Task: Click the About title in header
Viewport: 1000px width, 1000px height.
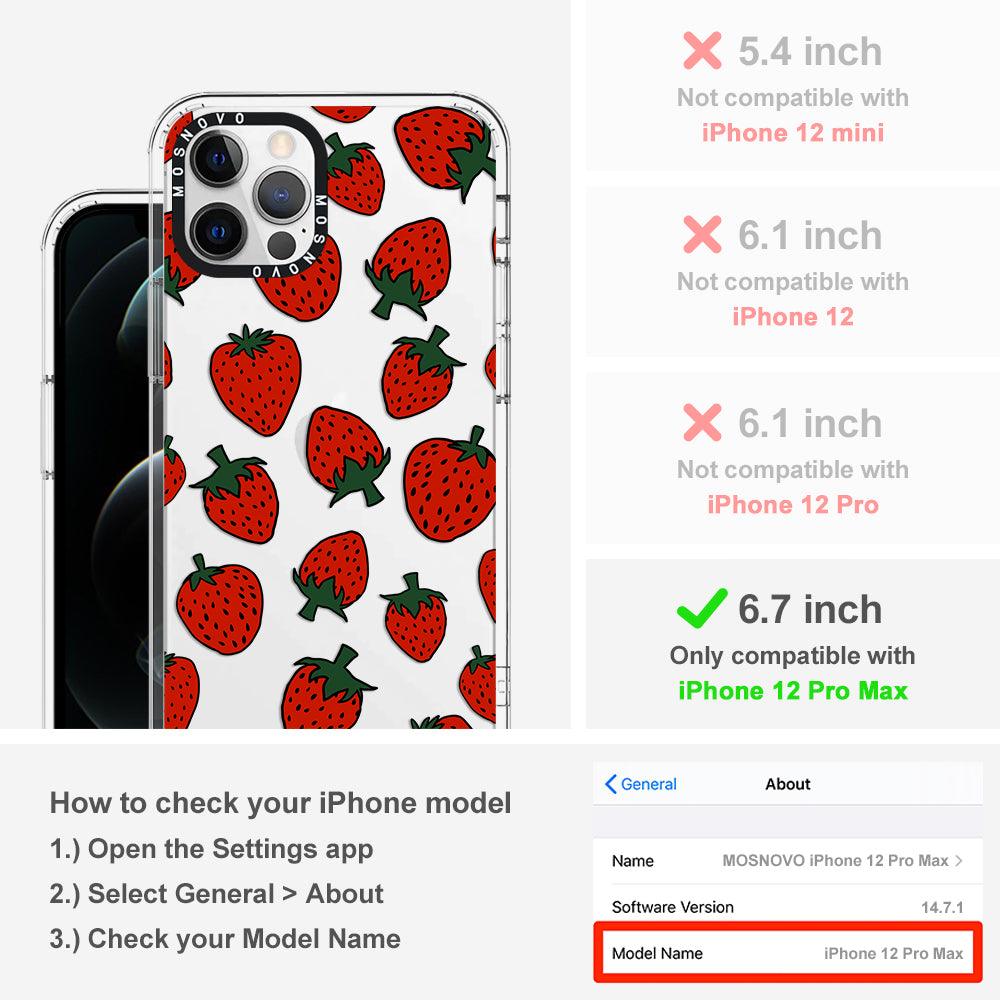Action: pyautogui.click(x=788, y=784)
